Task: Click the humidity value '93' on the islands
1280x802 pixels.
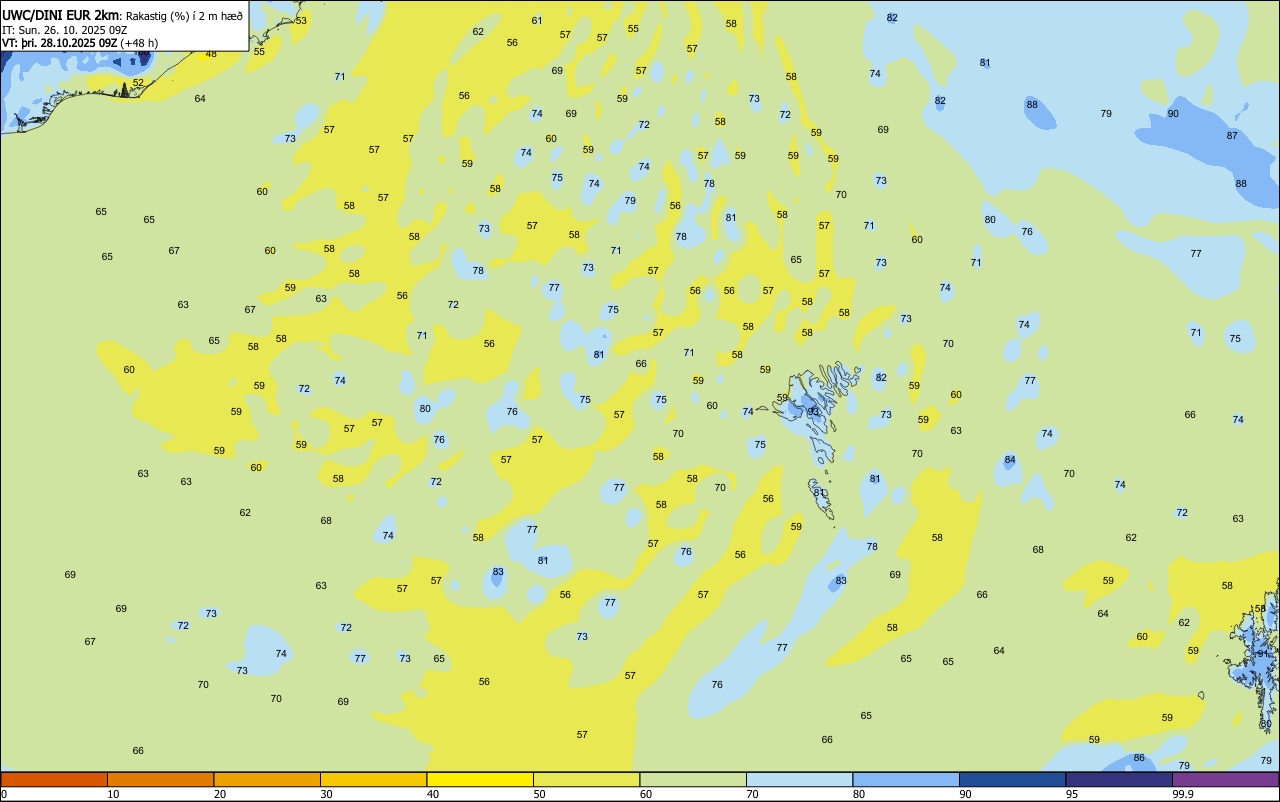Action: (x=813, y=411)
